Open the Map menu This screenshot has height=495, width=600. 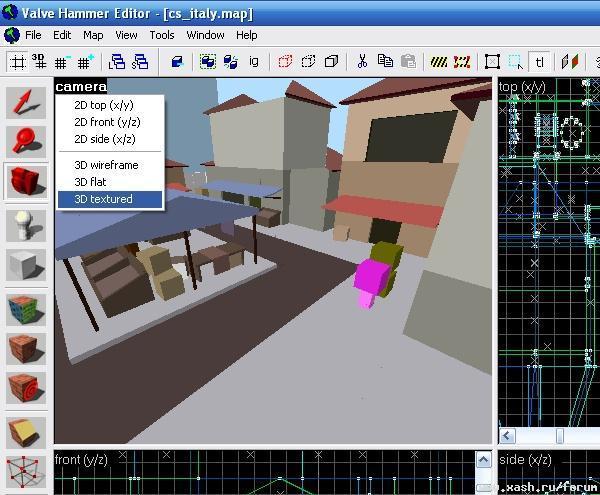(x=93, y=35)
